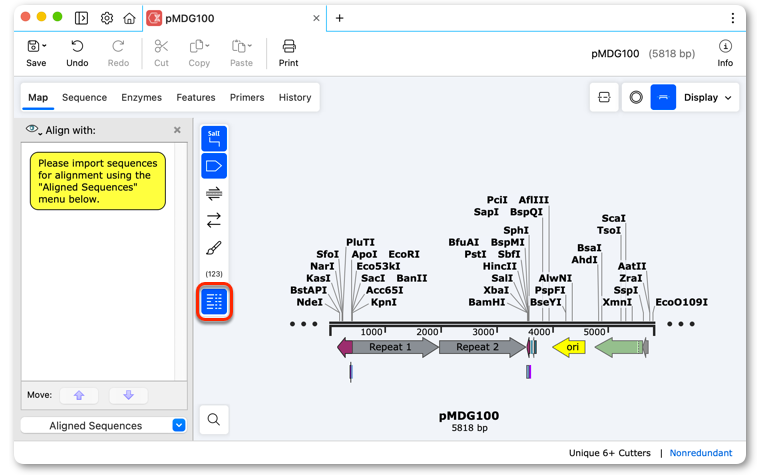Click the Nonredundant link
The width and height of the screenshot is (763, 475).
[701, 453]
